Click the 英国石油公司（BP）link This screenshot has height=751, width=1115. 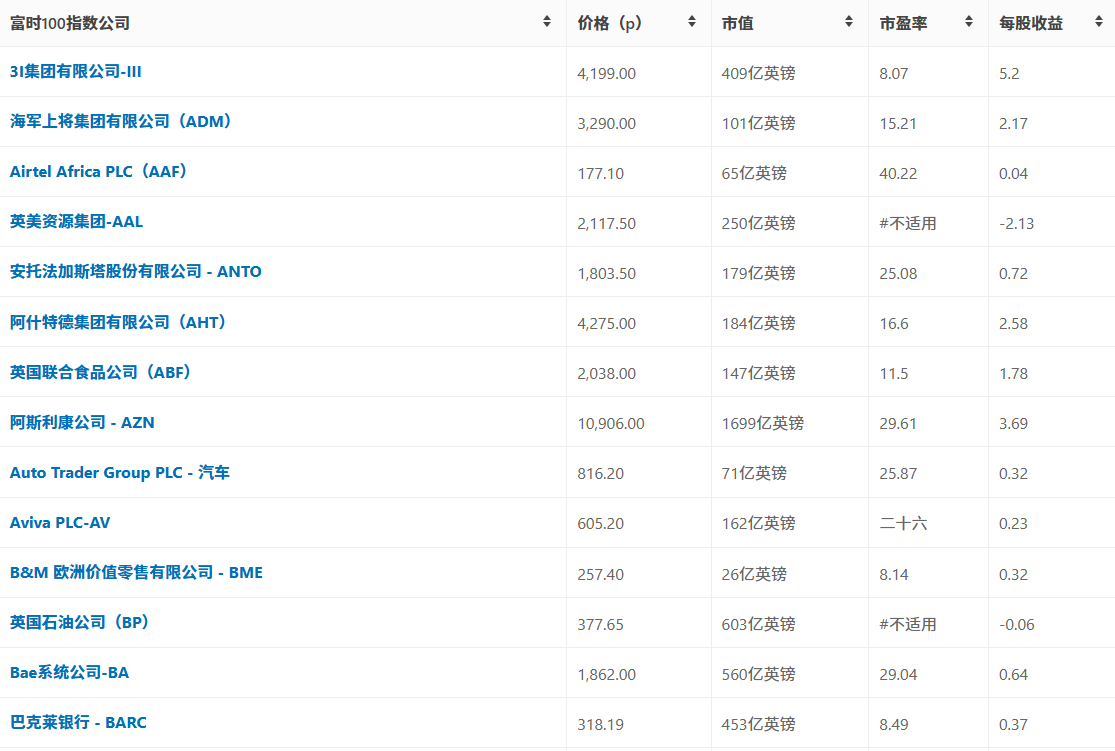tap(80, 622)
